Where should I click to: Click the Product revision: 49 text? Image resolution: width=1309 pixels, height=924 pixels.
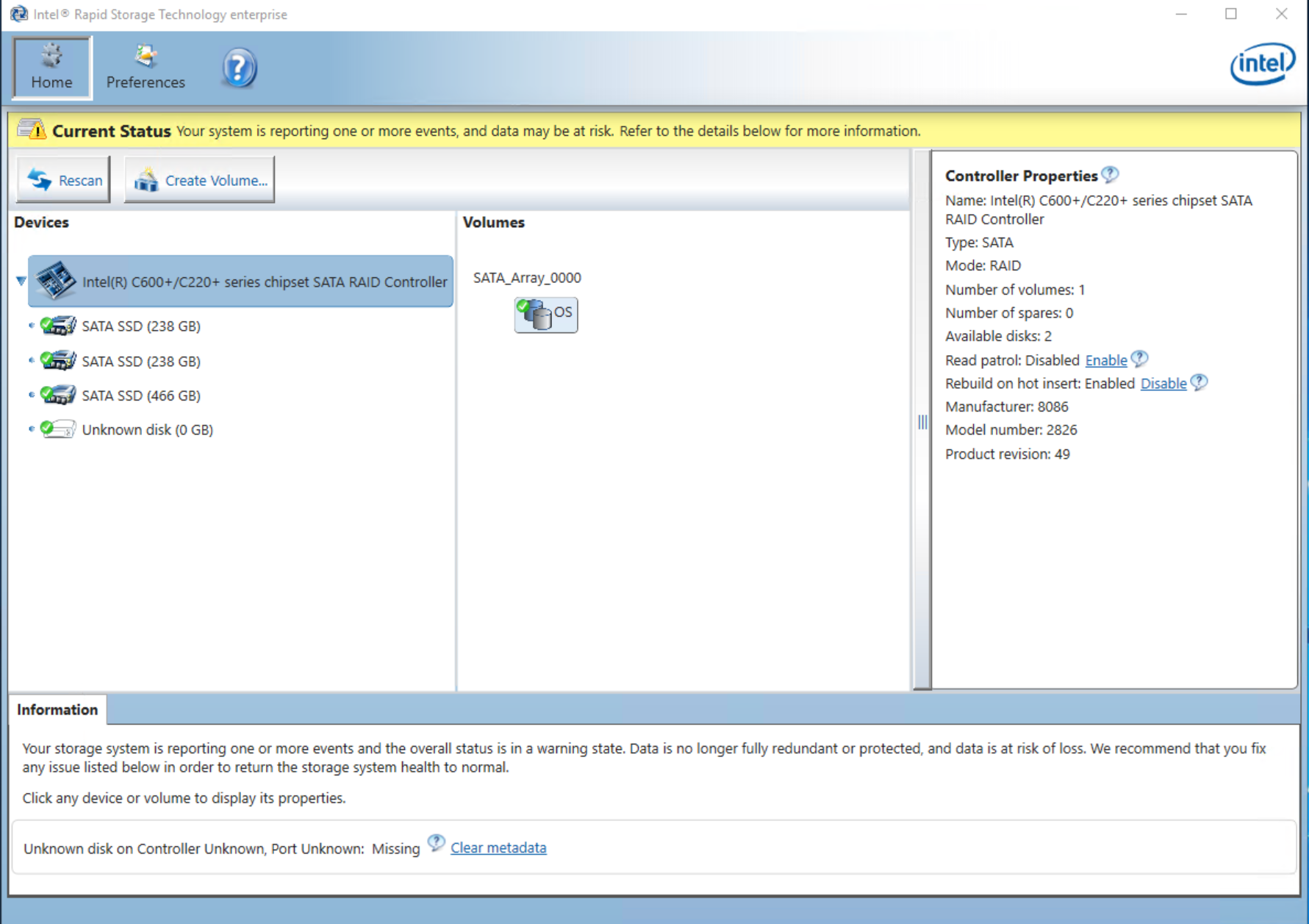[1007, 454]
